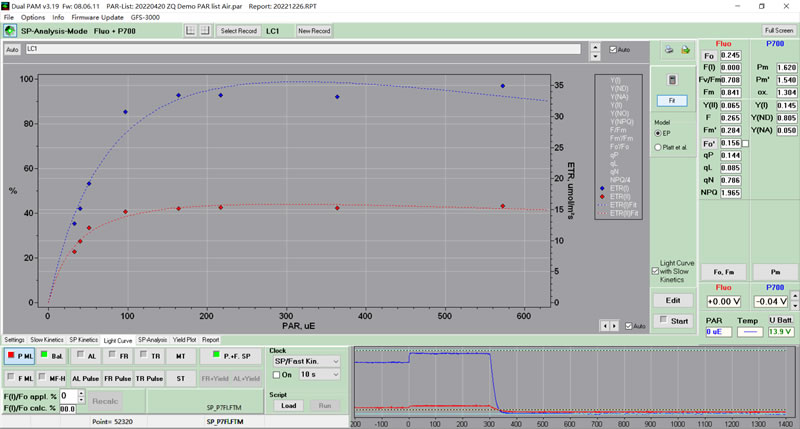Select the Platt et al. model option

pyautogui.click(x=657, y=147)
